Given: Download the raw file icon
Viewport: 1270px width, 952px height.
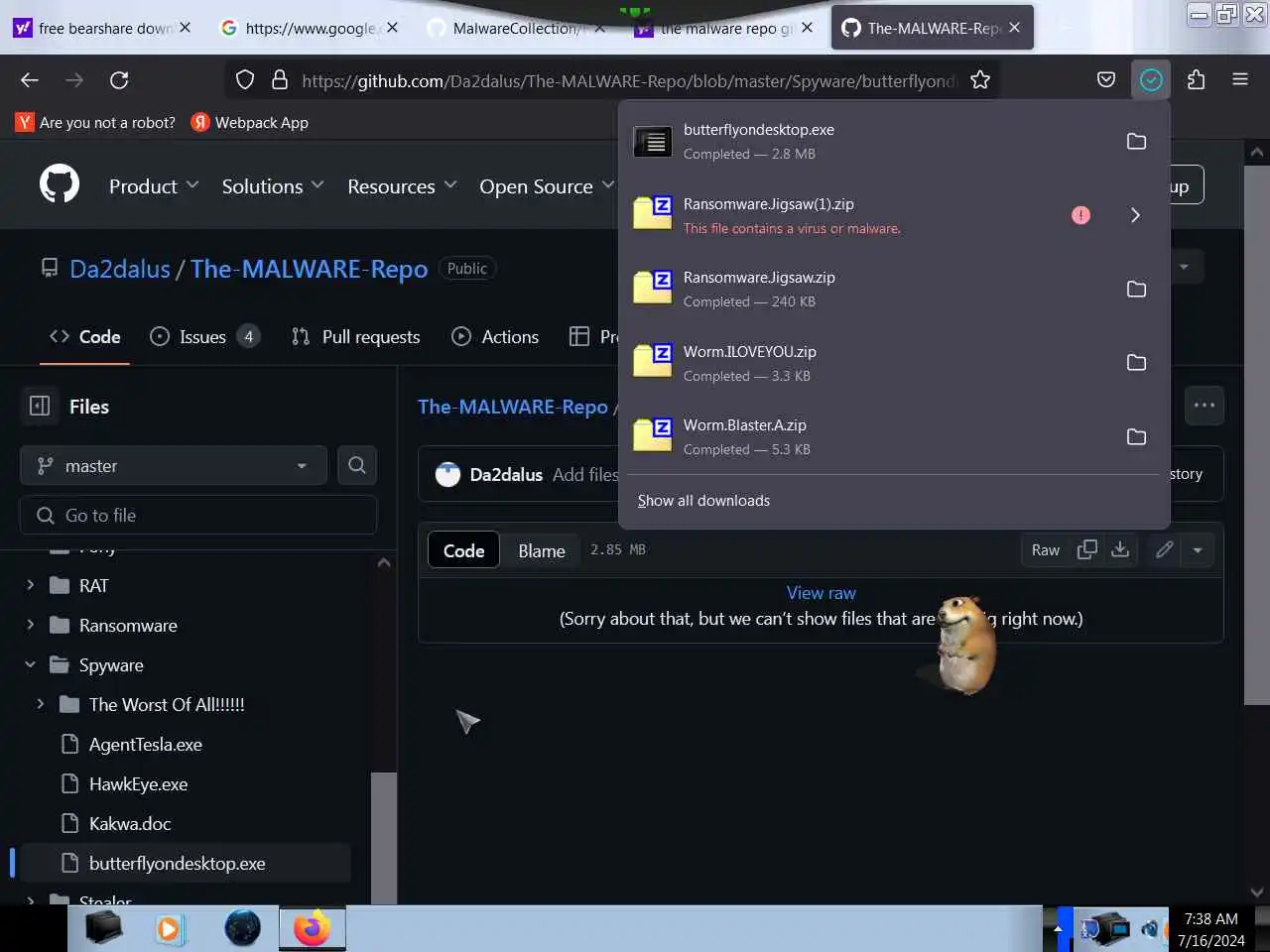Looking at the screenshot, I should pos(1120,549).
